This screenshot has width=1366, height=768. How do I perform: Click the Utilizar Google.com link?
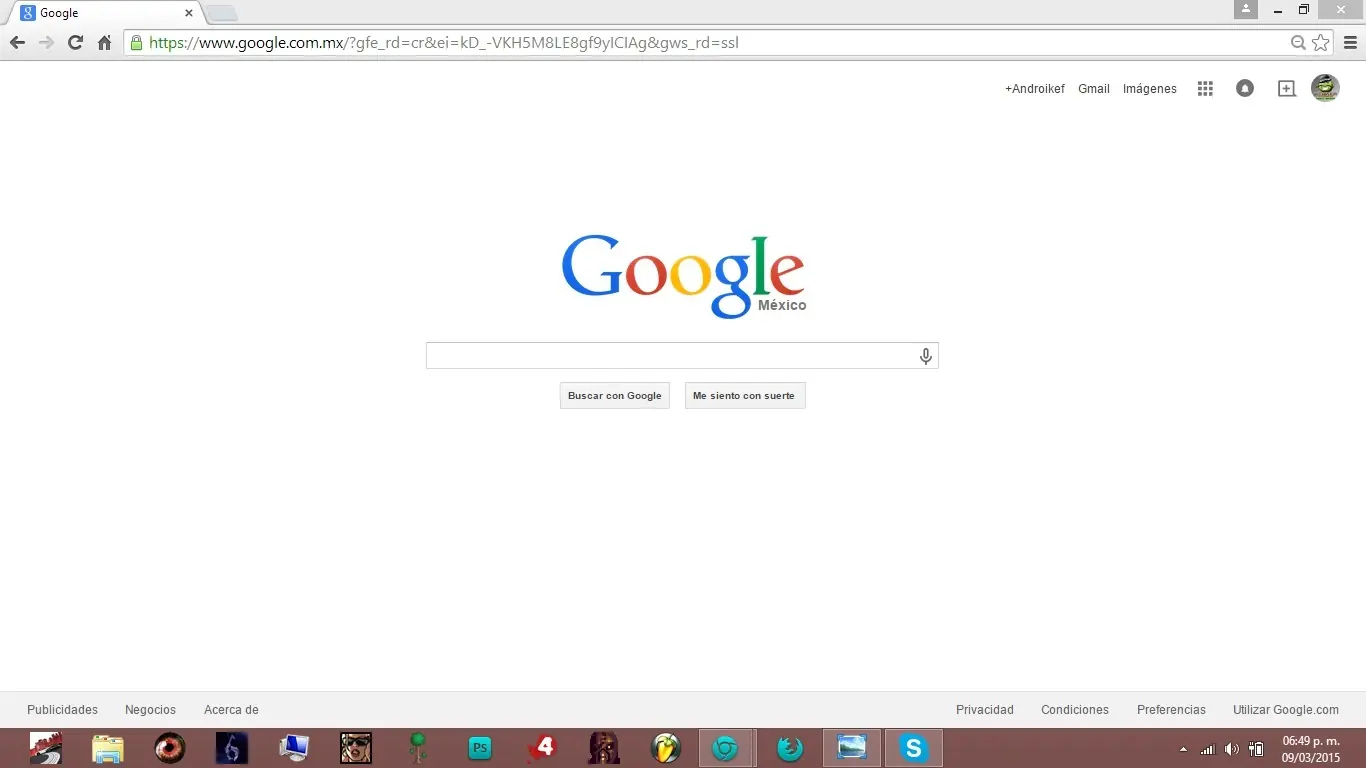coord(1286,710)
